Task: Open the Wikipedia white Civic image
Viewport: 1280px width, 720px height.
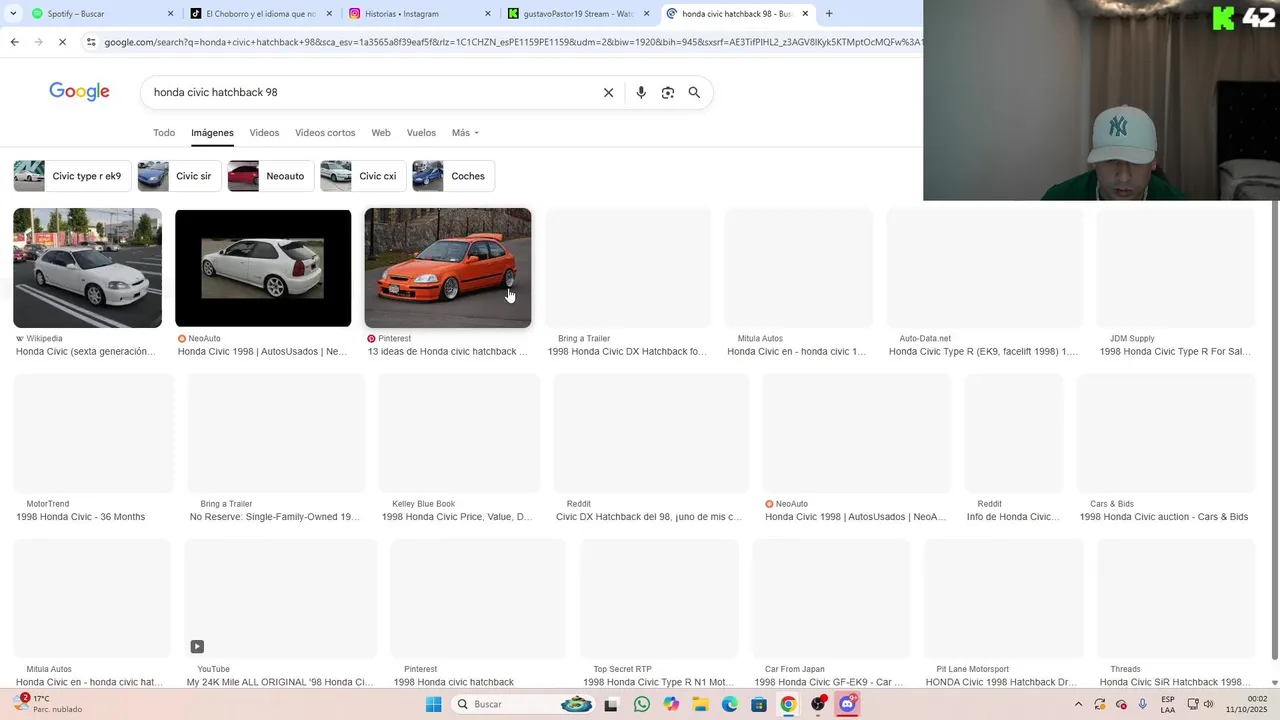Action: pos(87,268)
